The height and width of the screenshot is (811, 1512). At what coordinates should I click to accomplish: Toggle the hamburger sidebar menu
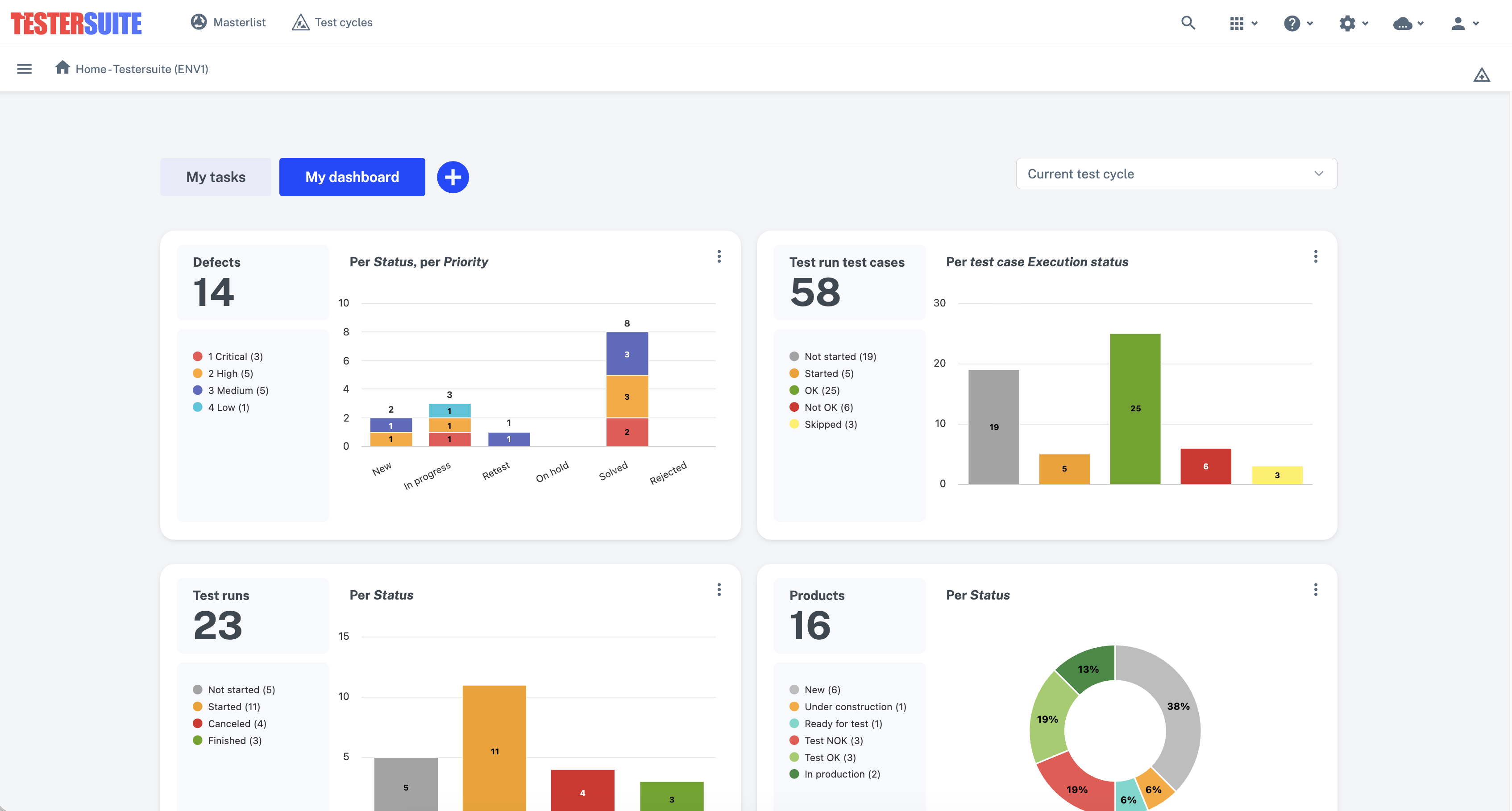[x=24, y=69]
